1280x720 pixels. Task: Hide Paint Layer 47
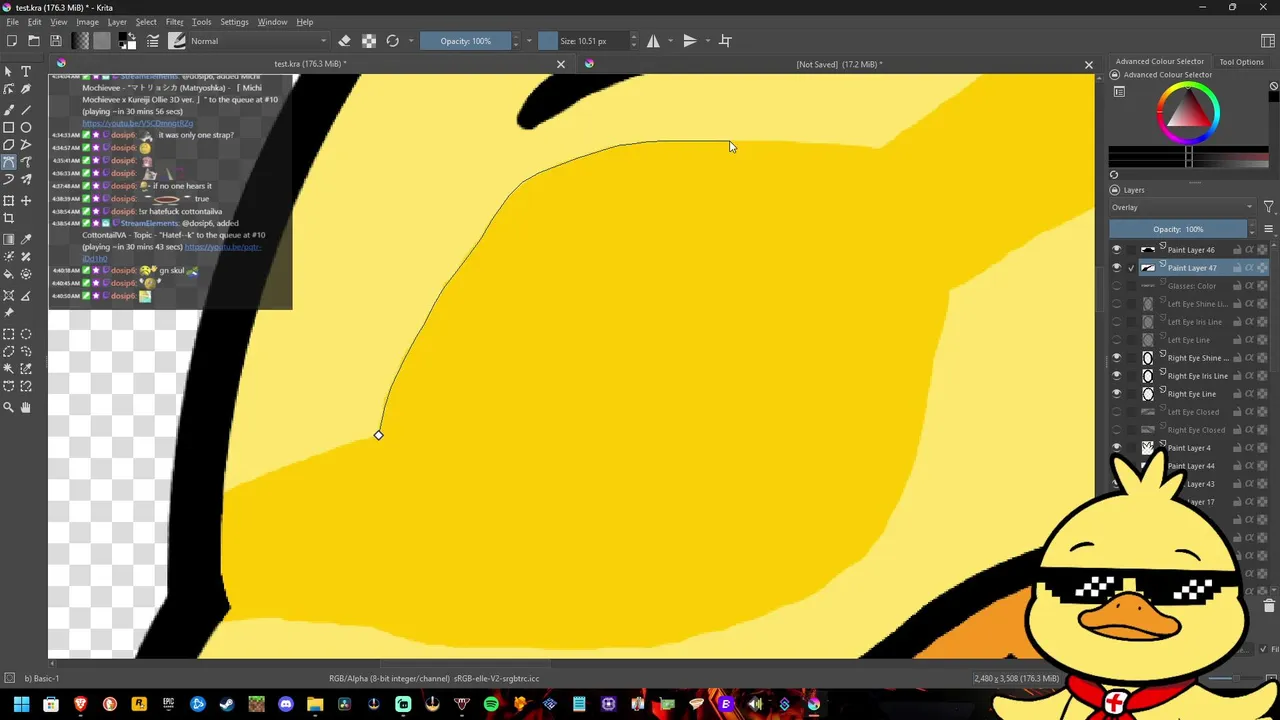pos(1117,268)
